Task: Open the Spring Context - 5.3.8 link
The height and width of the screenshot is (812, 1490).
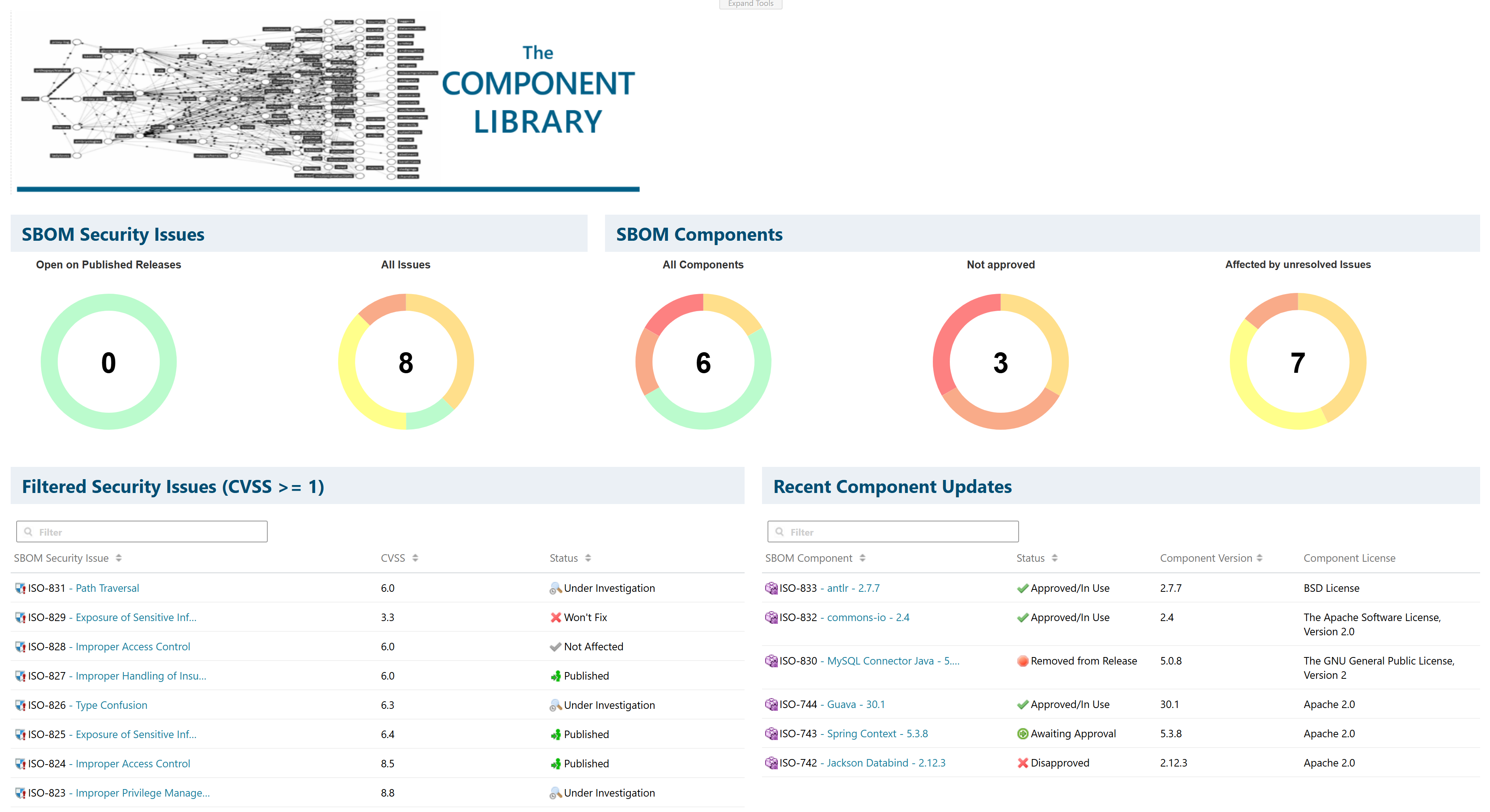Action: pyautogui.click(x=877, y=733)
